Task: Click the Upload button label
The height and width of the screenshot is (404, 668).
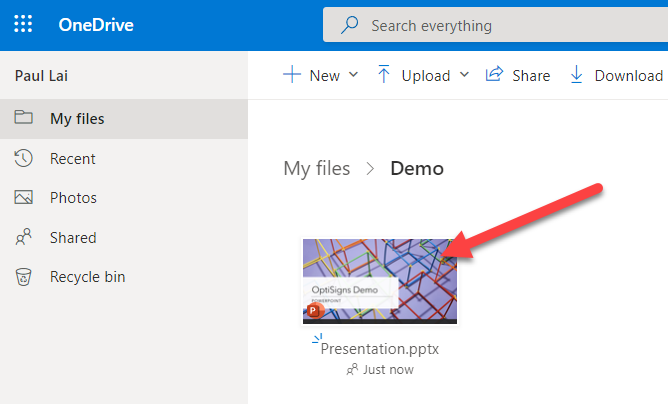Action: click(x=426, y=76)
